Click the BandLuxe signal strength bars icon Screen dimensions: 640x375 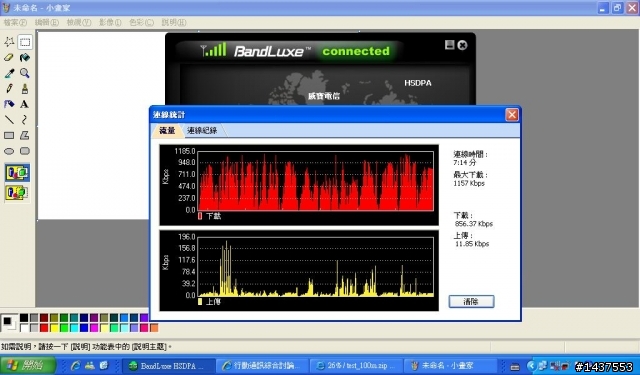tap(213, 50)
